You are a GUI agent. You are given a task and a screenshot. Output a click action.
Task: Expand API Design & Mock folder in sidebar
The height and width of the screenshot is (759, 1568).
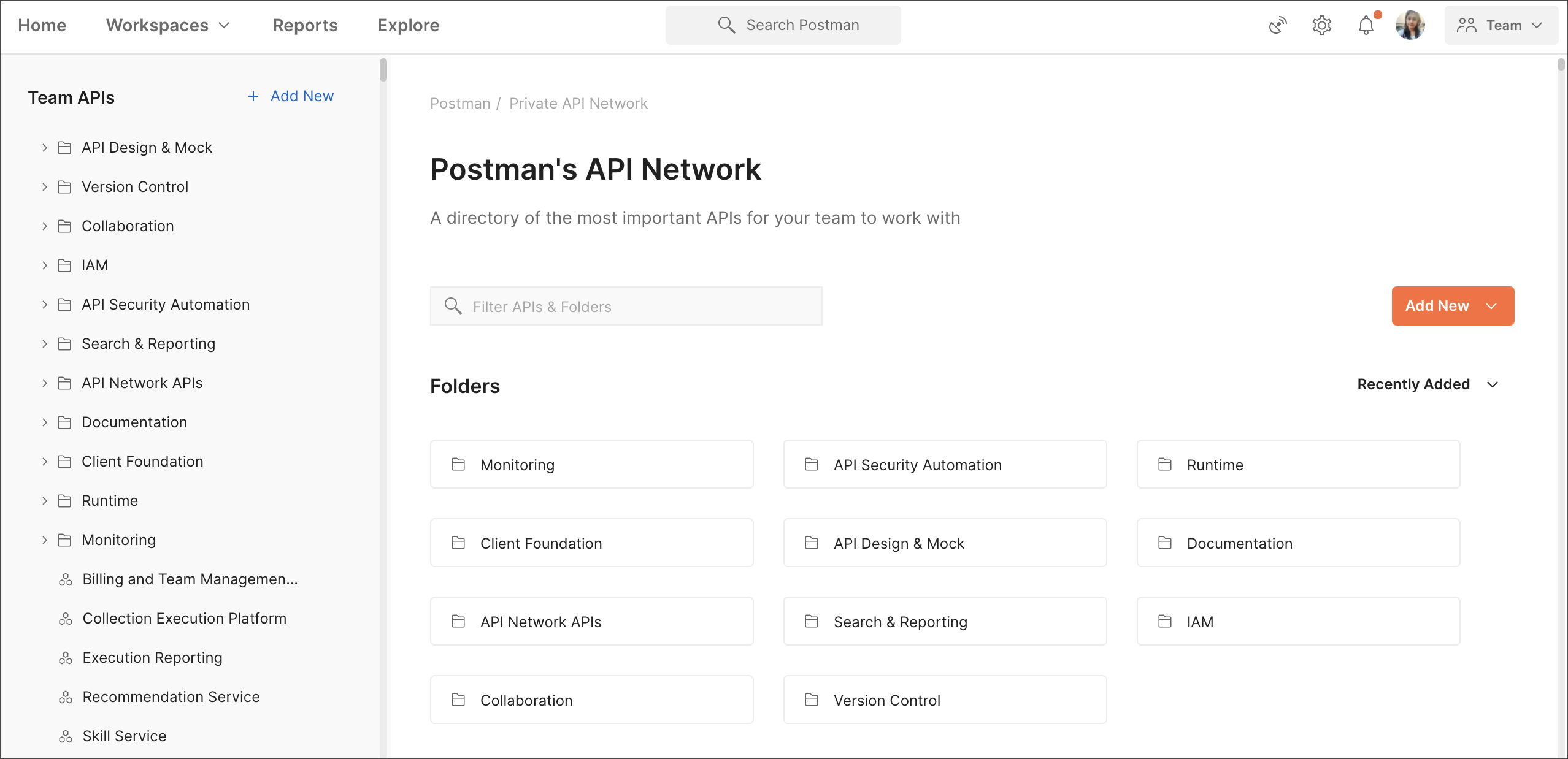[44, 148]
